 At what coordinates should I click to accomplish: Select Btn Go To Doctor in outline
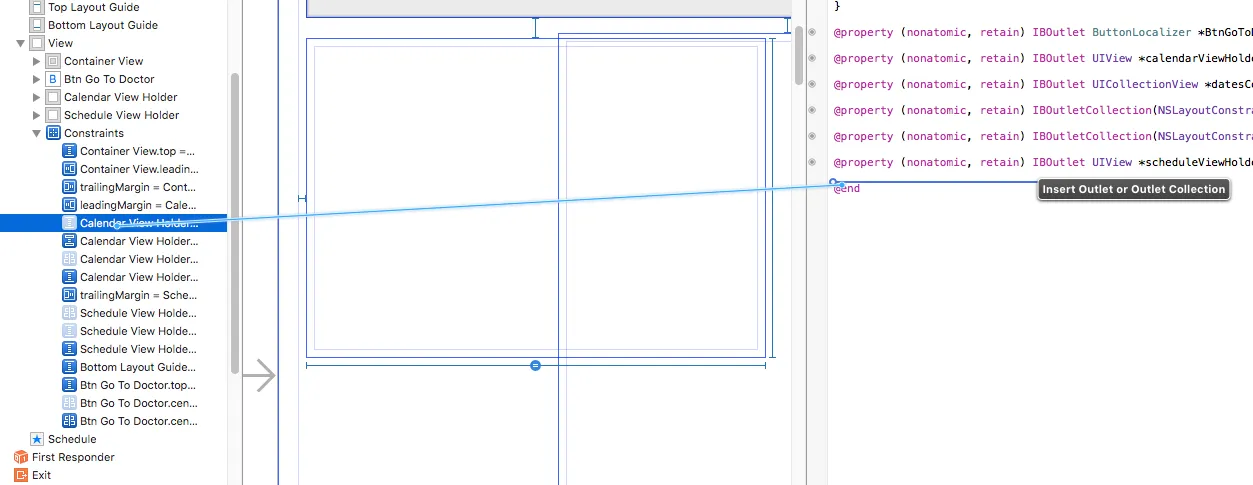click(109, 79)
